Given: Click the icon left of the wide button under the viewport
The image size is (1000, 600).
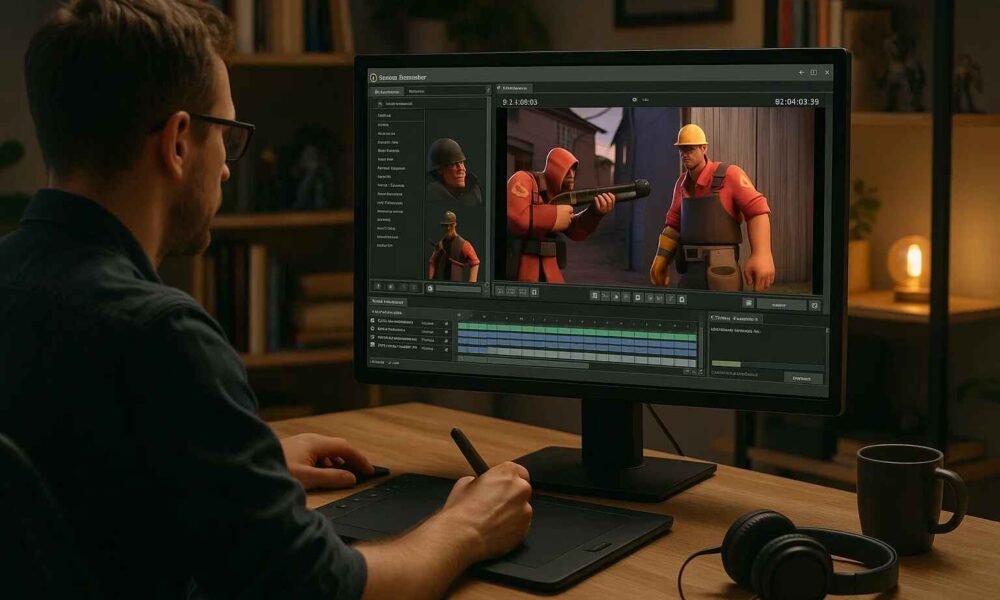Looking at the screenshot, I should 748,304.
